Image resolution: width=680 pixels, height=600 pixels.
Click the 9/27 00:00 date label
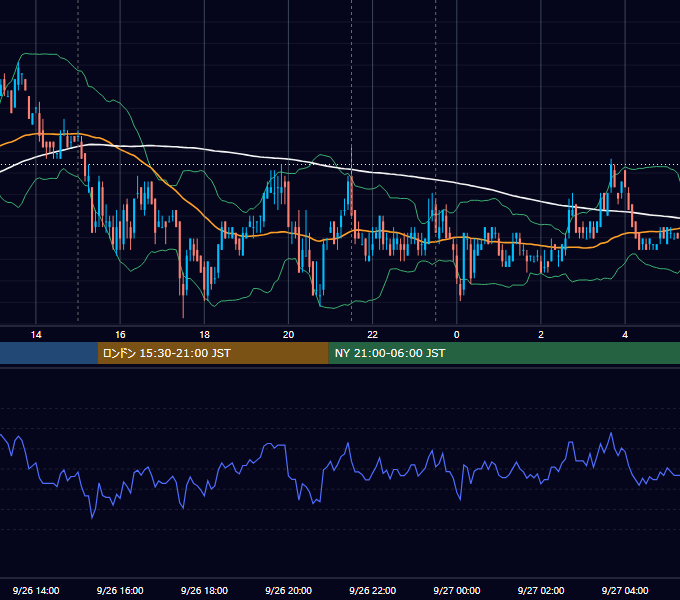[x=457, y=590]
